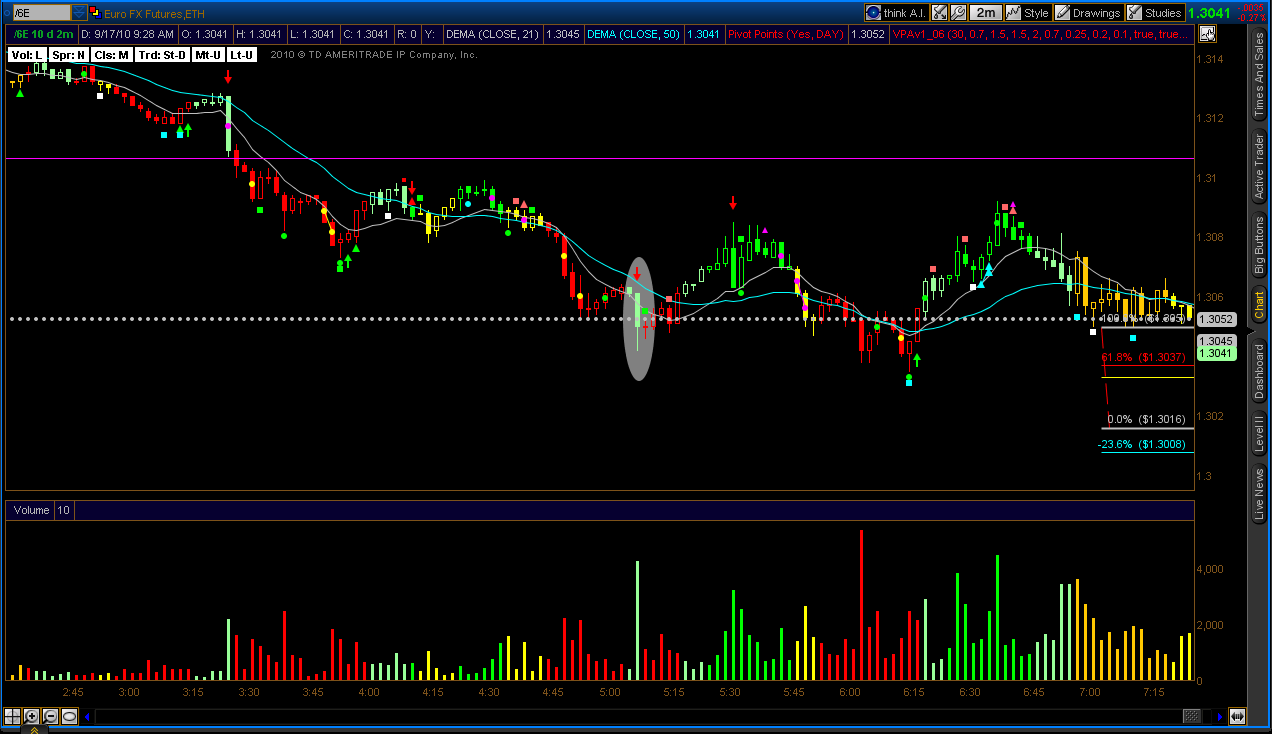Click the DEMA (CLOSE, 21) study label

click(x=492, y=34)
